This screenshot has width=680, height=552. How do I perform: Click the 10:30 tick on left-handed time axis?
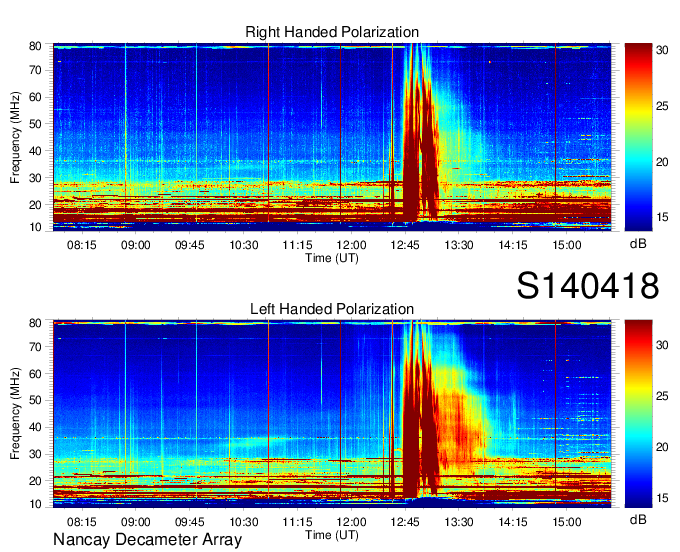(244, 522)
